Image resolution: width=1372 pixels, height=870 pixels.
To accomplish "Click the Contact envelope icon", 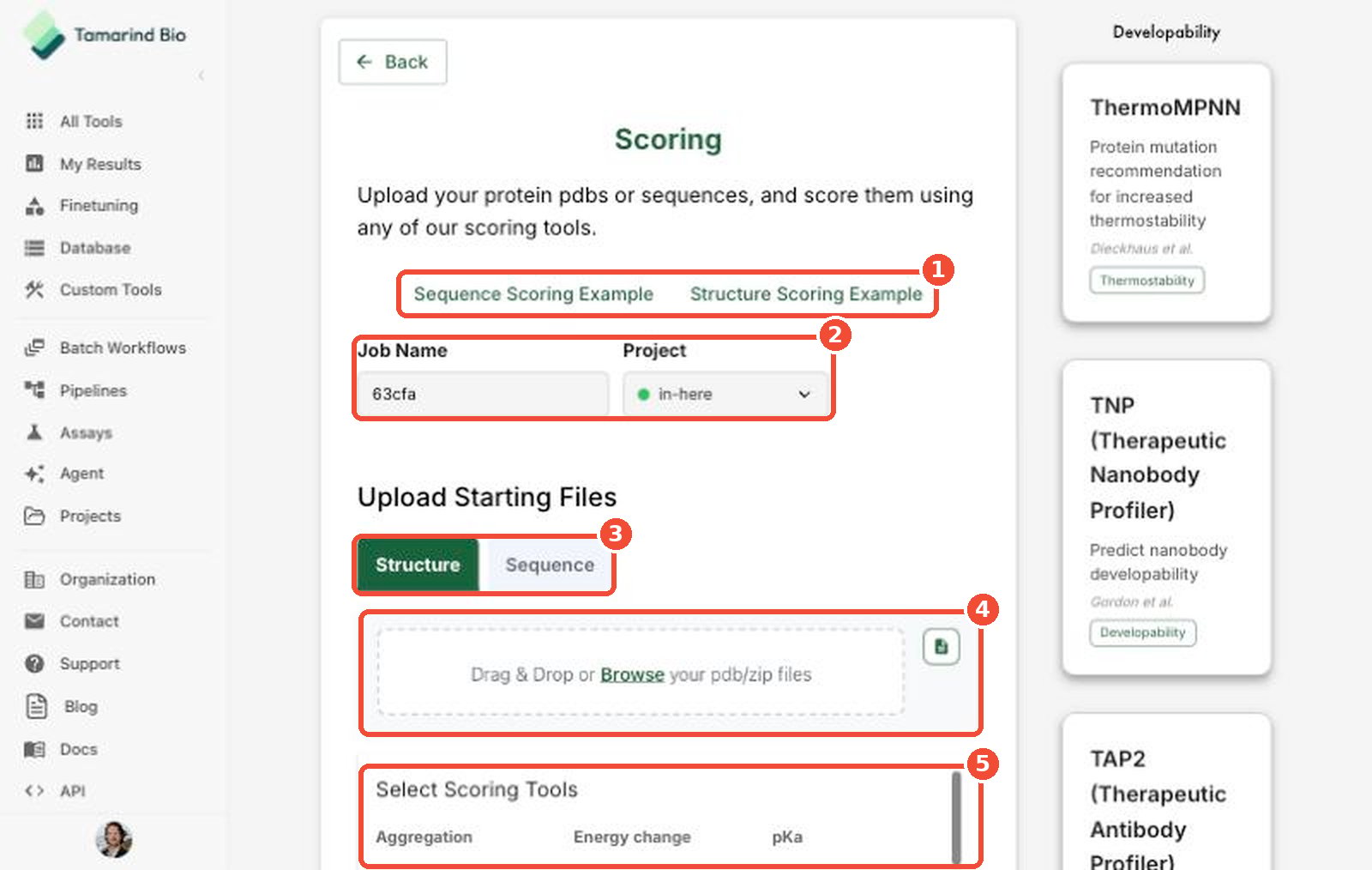I will click(34, 621).
